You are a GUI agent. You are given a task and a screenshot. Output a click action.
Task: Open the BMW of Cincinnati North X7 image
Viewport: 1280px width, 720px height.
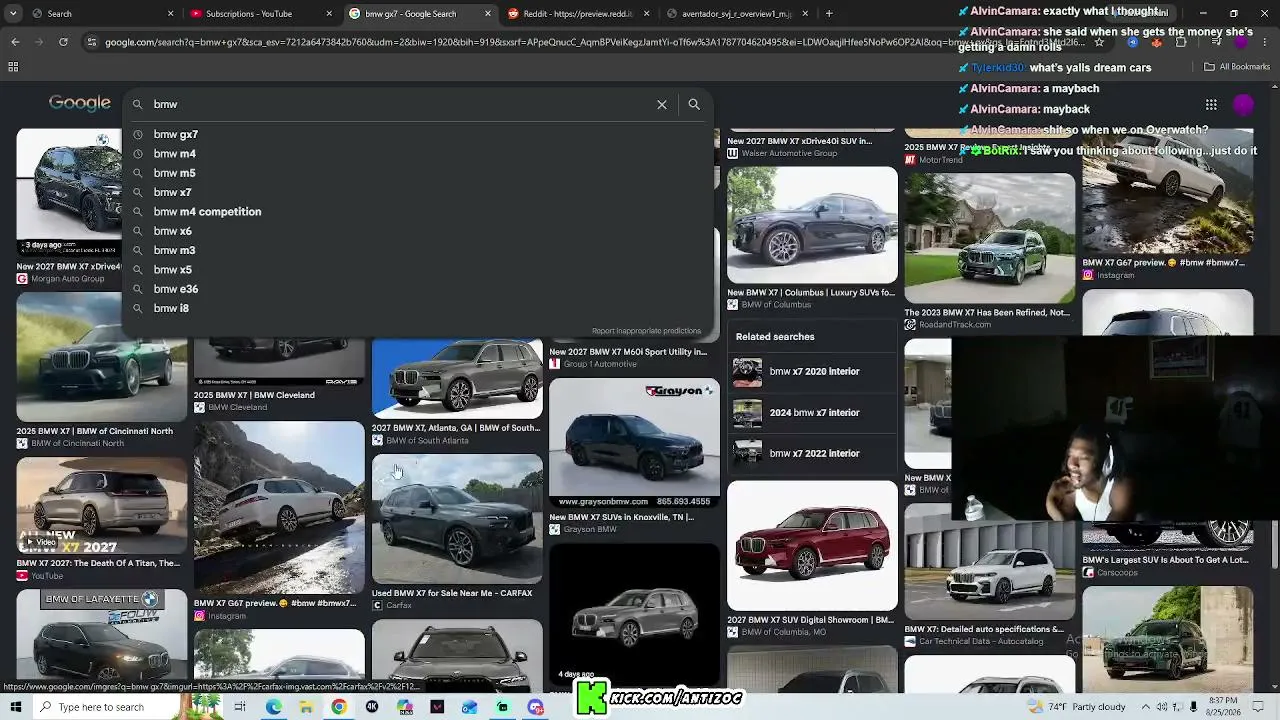tap(101, 357)
